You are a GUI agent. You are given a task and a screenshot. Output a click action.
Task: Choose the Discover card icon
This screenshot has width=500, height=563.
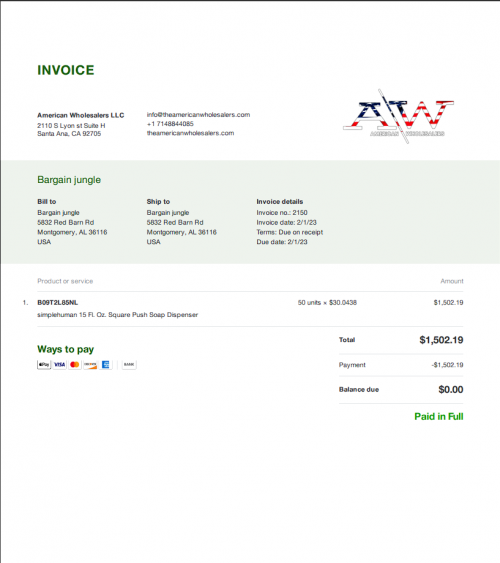click(90, 365)
